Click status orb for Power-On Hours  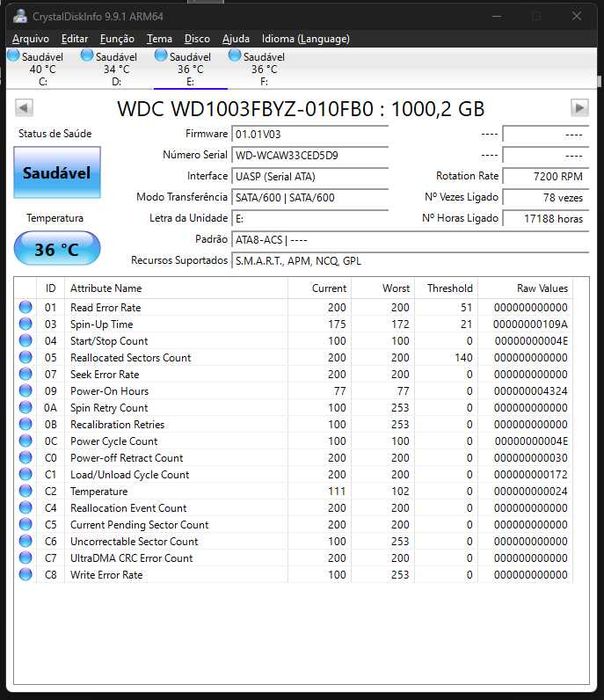25,391
